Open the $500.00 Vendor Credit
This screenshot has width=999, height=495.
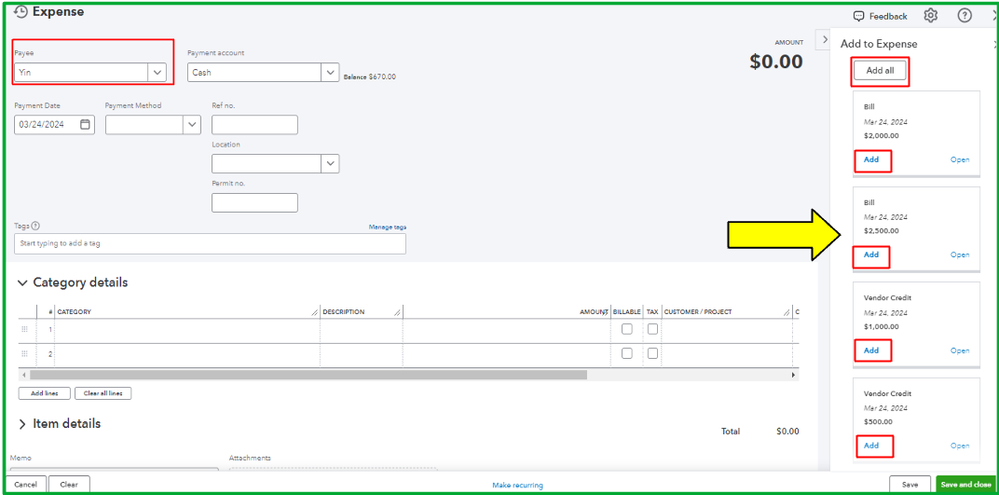point(959,446)
